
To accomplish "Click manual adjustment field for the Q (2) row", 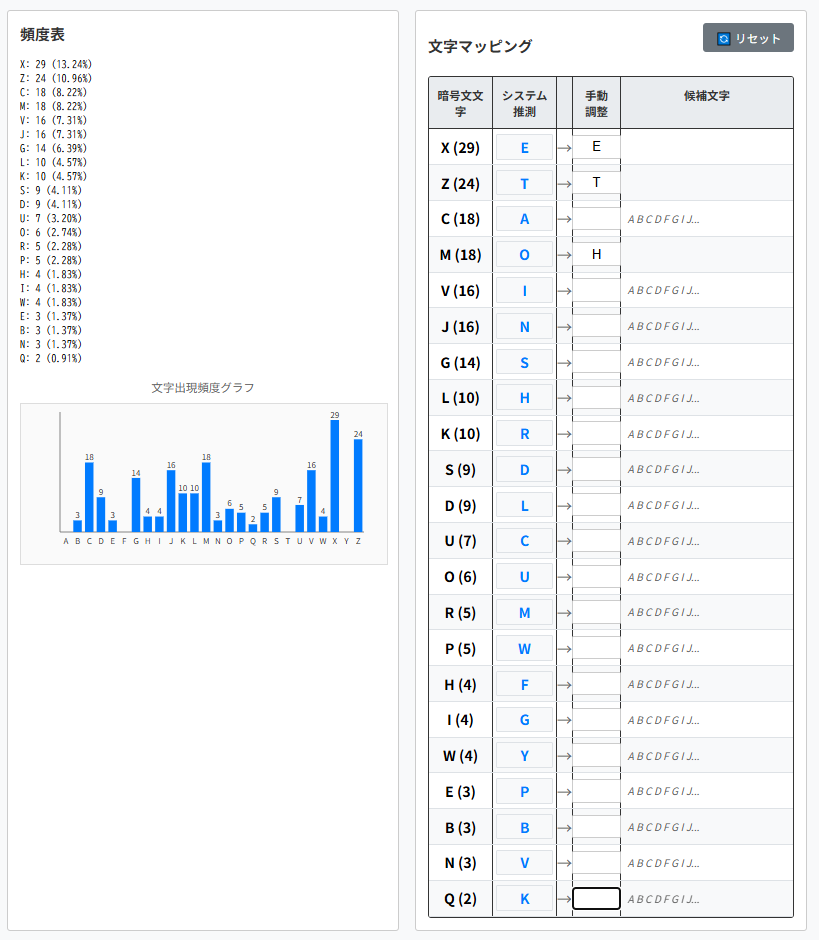I will (596, 899).
